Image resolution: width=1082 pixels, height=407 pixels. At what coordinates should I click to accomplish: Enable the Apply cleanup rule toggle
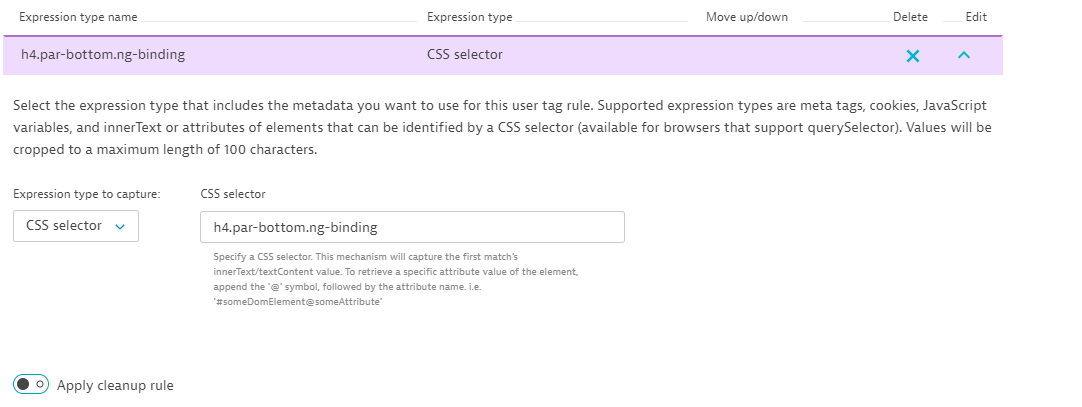pyautogui.click(x=31, y=385)
